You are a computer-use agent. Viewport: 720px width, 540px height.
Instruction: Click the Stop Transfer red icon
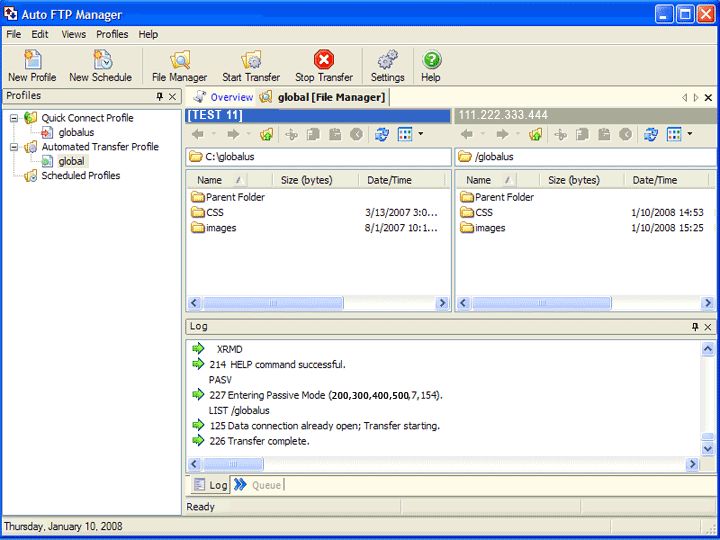324,60
